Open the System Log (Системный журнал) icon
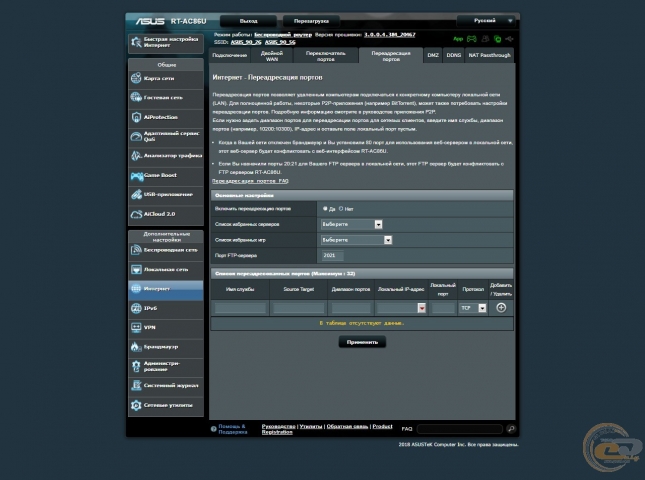Screen dimensions: 645x480 136,385
